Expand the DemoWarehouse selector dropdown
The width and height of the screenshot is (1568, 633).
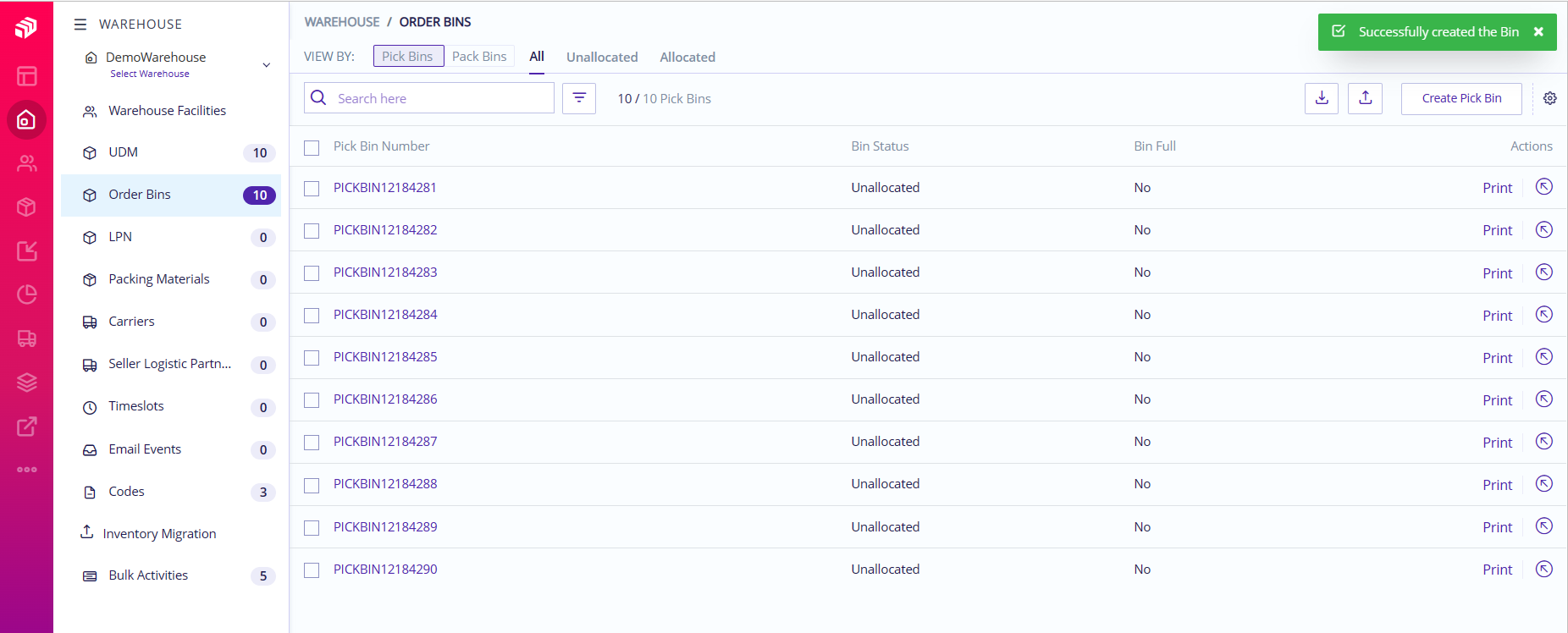266,65
